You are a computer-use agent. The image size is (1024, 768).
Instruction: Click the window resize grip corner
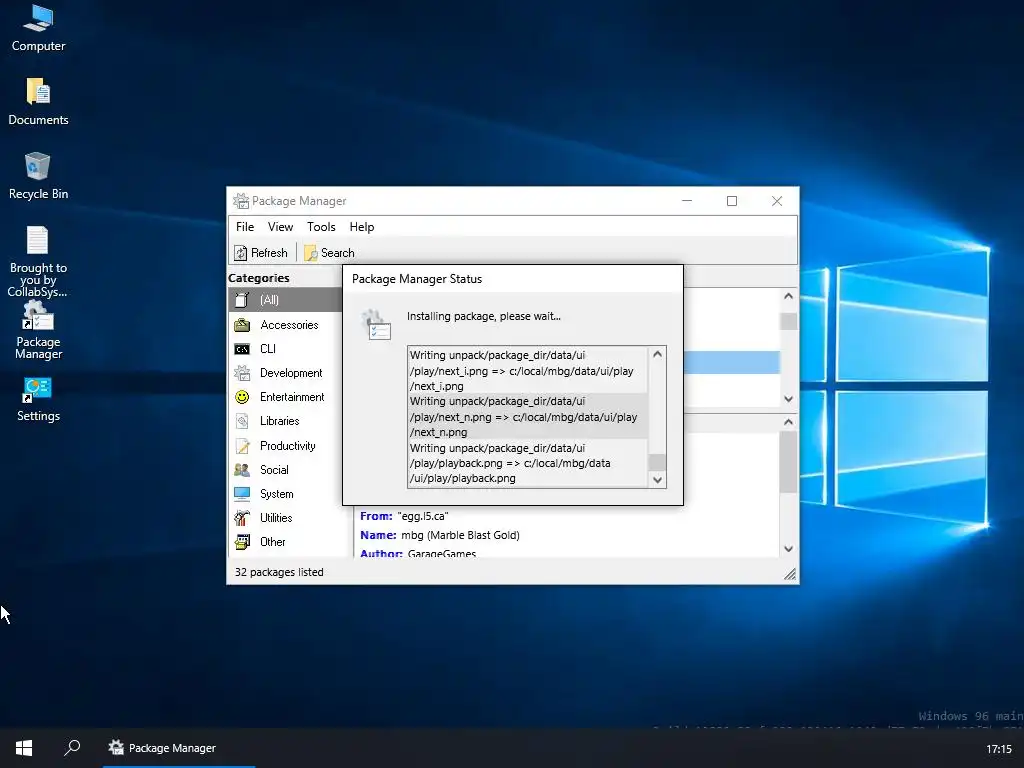[x=790, y=574]
